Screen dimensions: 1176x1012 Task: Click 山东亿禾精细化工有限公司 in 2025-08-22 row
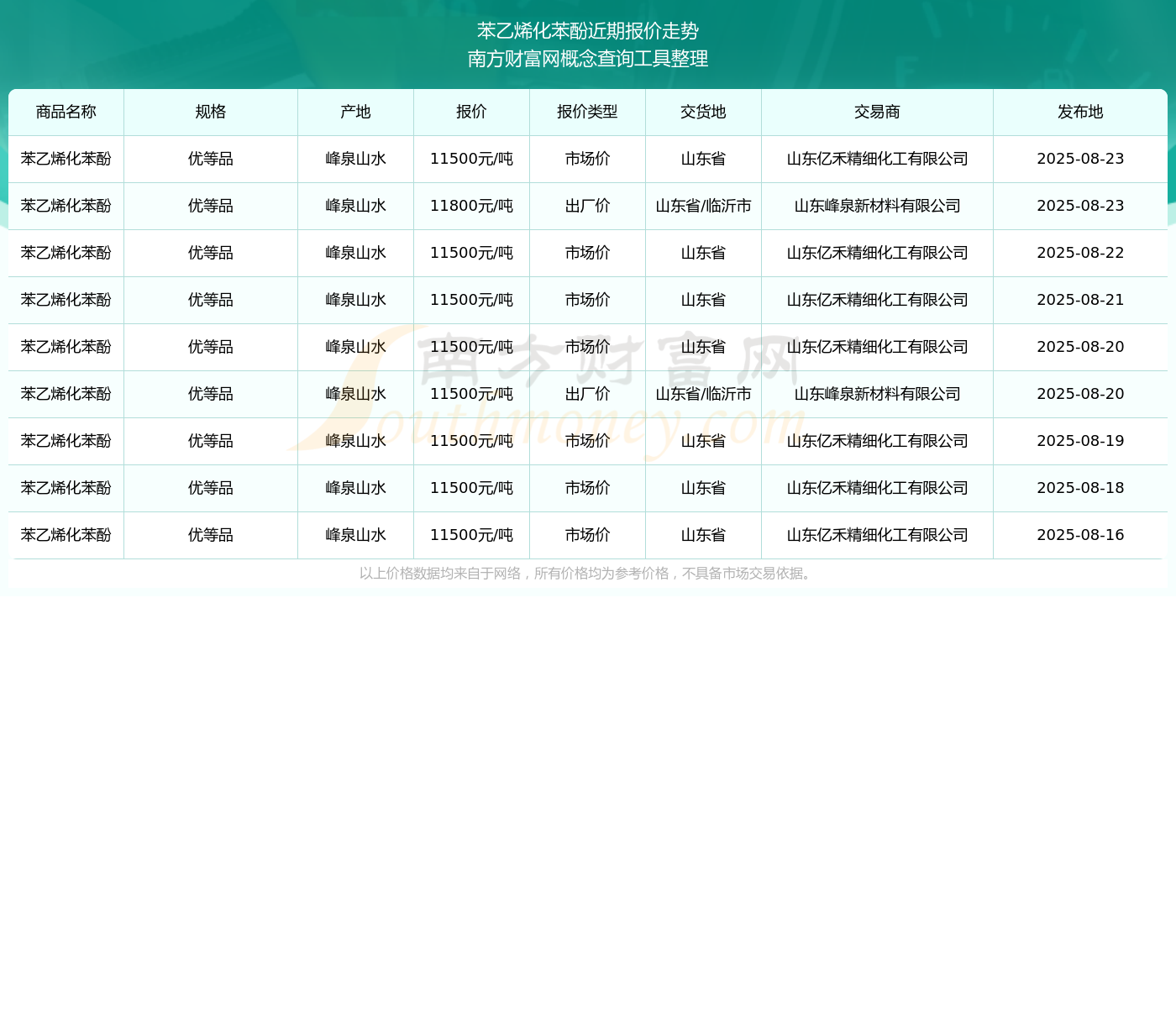[877, 253]
